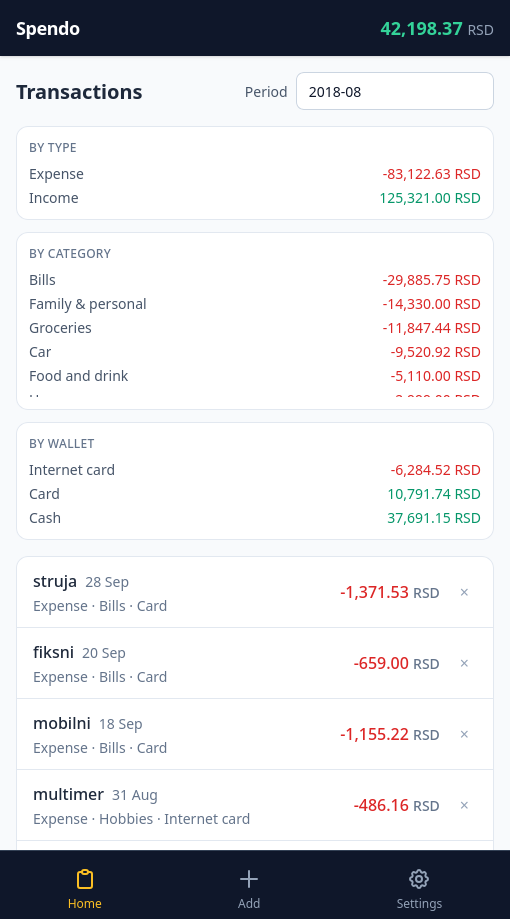Click the 42,198.37 RSD total balance
The image size is (510, 919).
tap(437, 29)
